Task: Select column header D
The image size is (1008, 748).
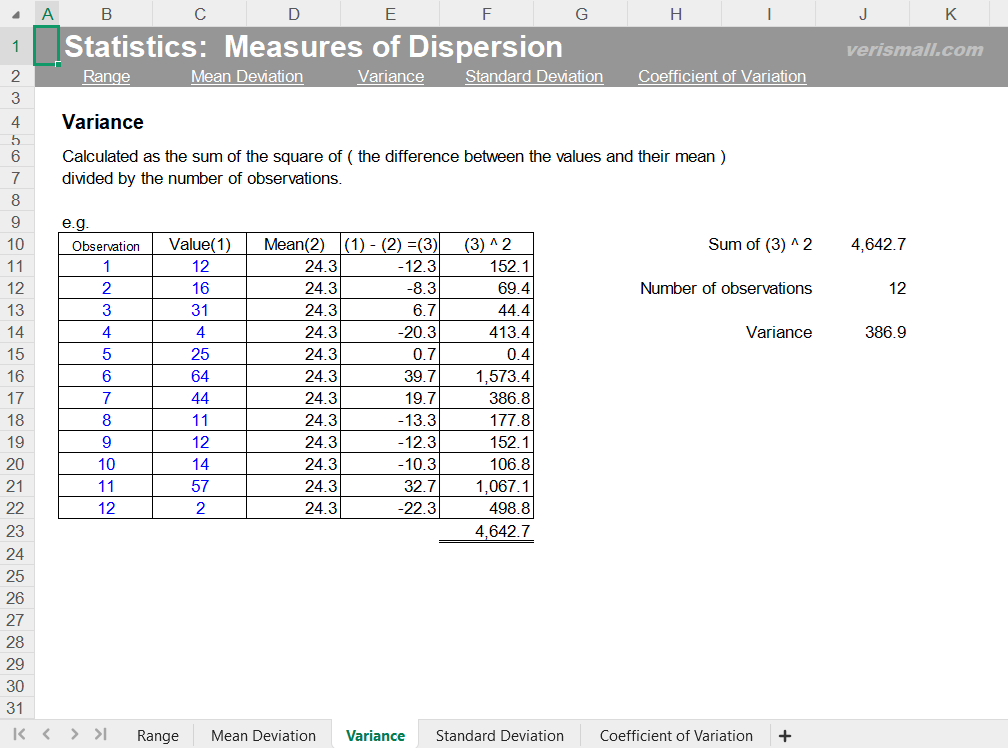Action: (293, 14)
